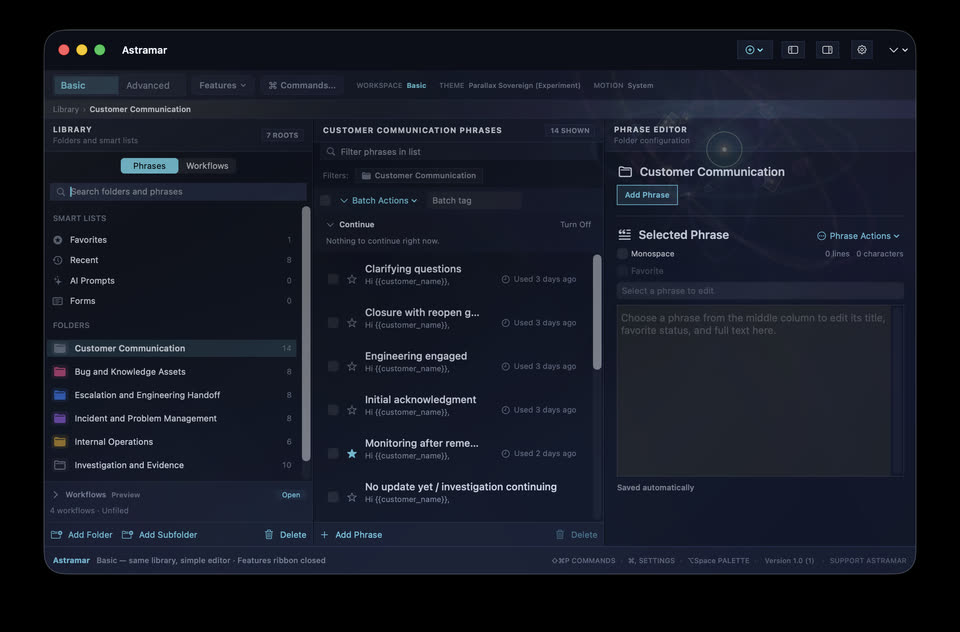
Task: Click the phrase text editing area
Action: (754, 391)
